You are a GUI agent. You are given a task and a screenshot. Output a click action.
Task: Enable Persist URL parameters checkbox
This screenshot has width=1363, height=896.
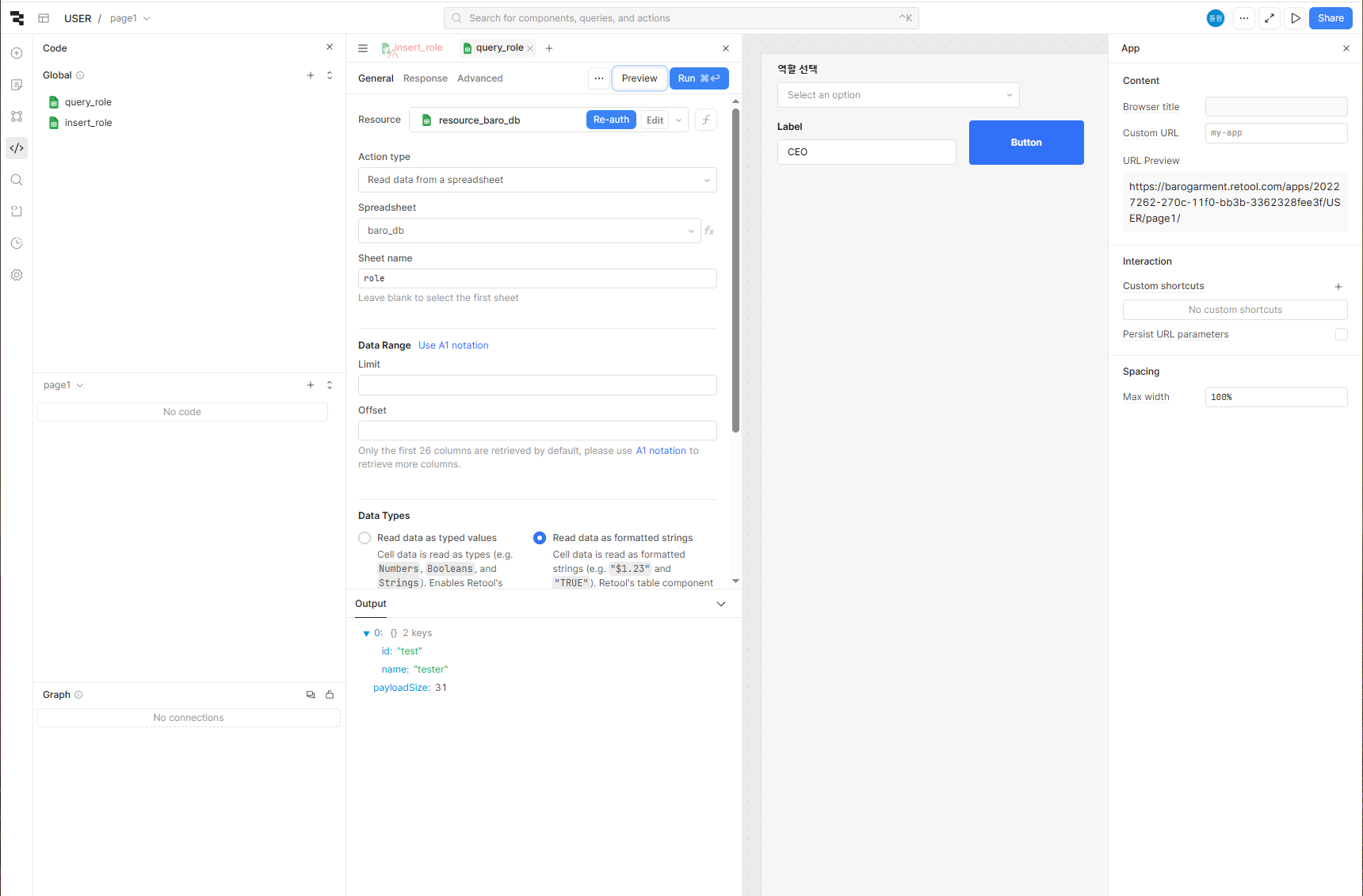coord(1342,334)
